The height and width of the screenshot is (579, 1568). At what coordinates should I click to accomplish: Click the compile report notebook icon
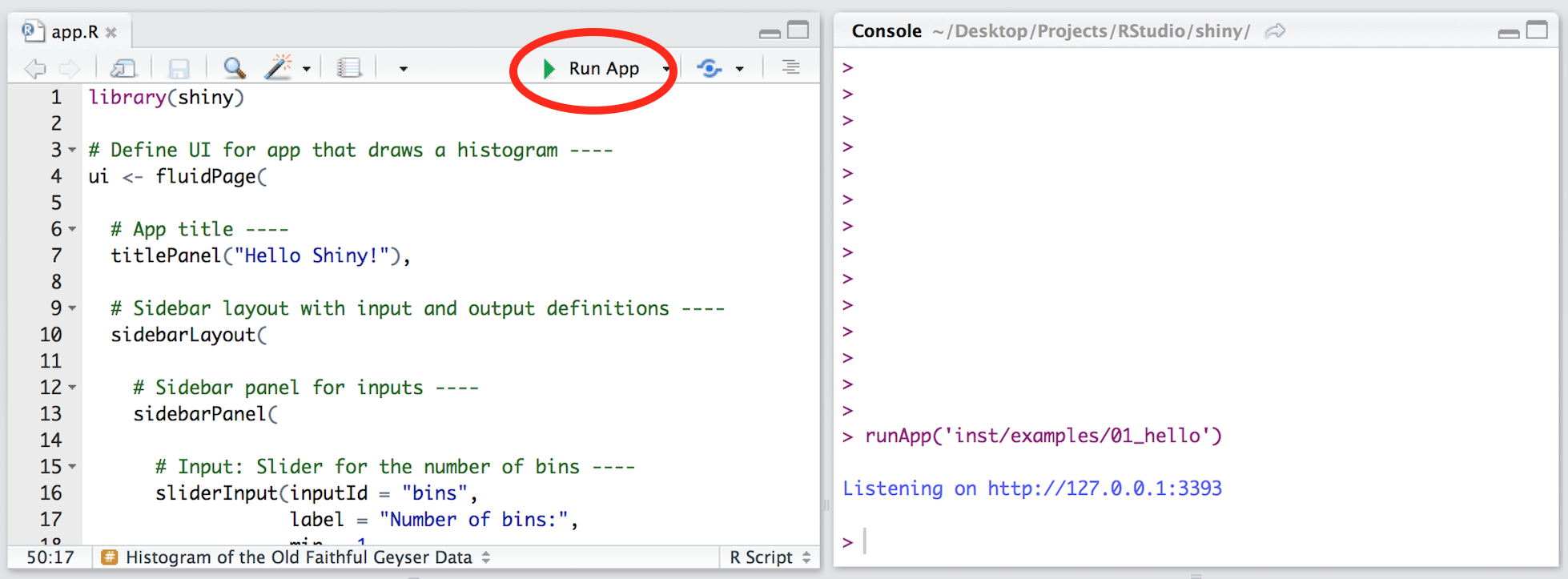coord(349,68)
